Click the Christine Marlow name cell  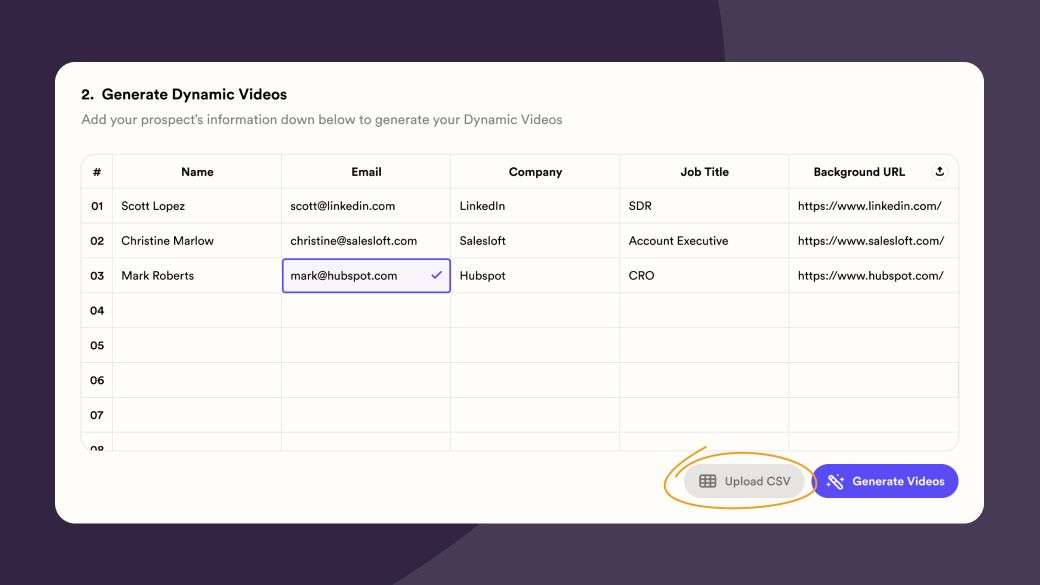(x=197, y=241)
